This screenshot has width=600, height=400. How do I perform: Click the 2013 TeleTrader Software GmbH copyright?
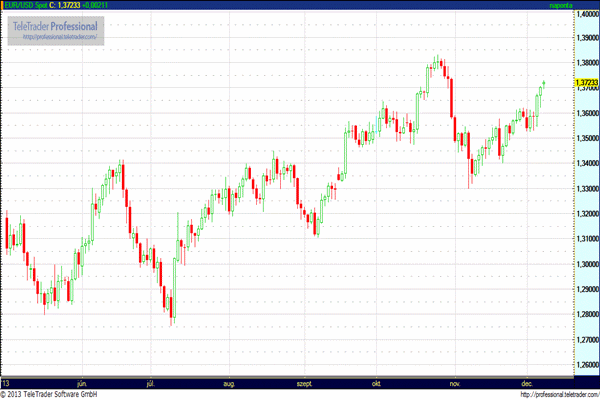point(49,394)
